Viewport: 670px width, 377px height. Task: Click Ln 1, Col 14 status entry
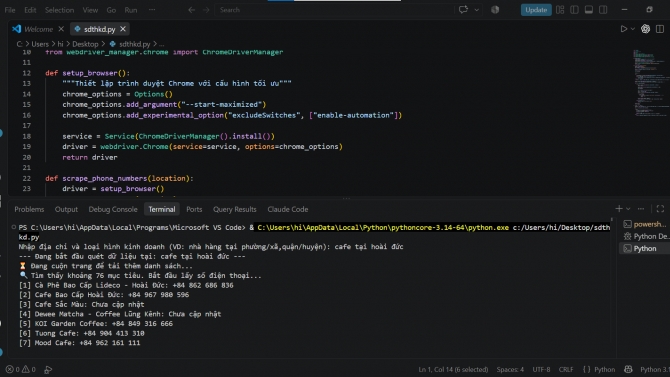[453, 370]
